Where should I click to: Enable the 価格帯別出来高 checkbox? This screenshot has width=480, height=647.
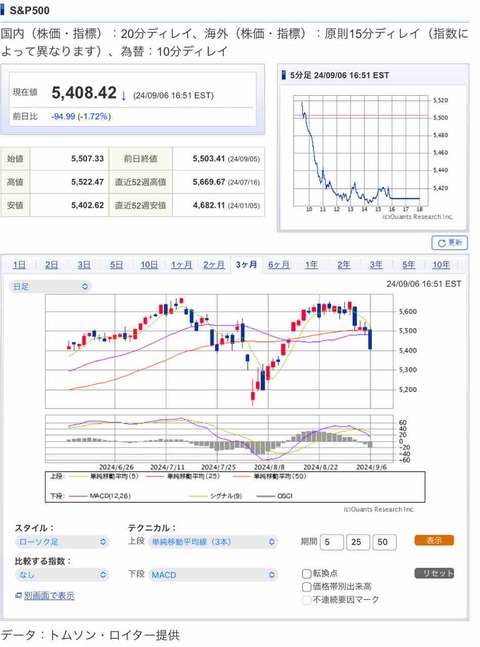point(307,587)
